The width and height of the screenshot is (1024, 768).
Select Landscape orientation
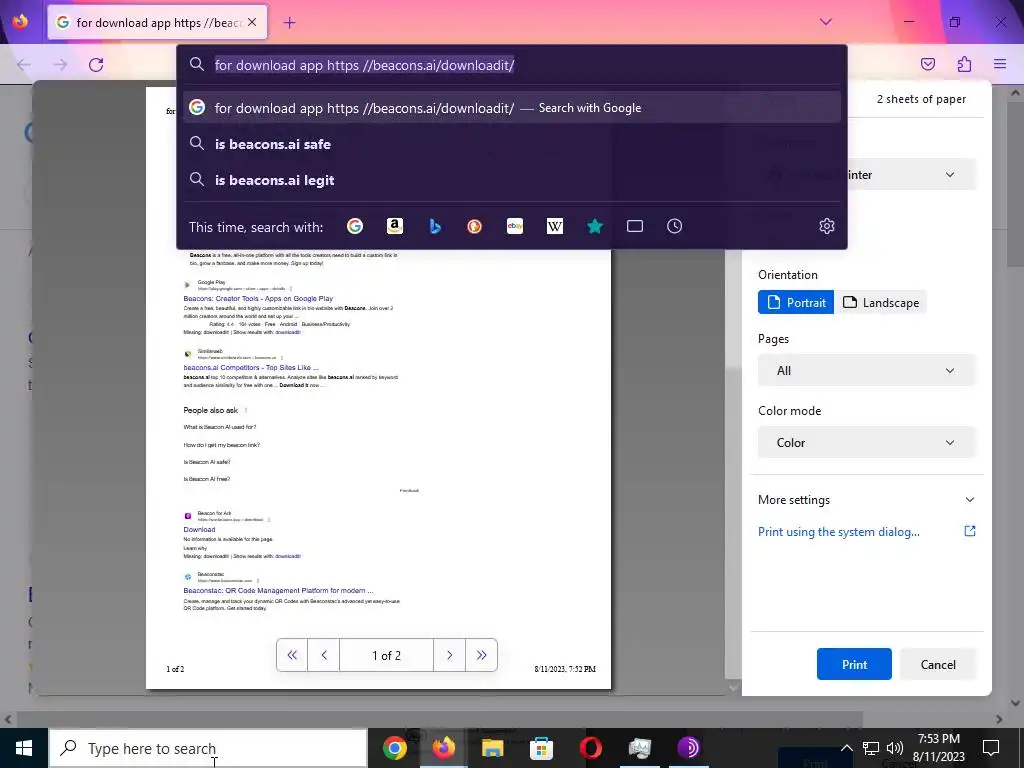(880, 302)
